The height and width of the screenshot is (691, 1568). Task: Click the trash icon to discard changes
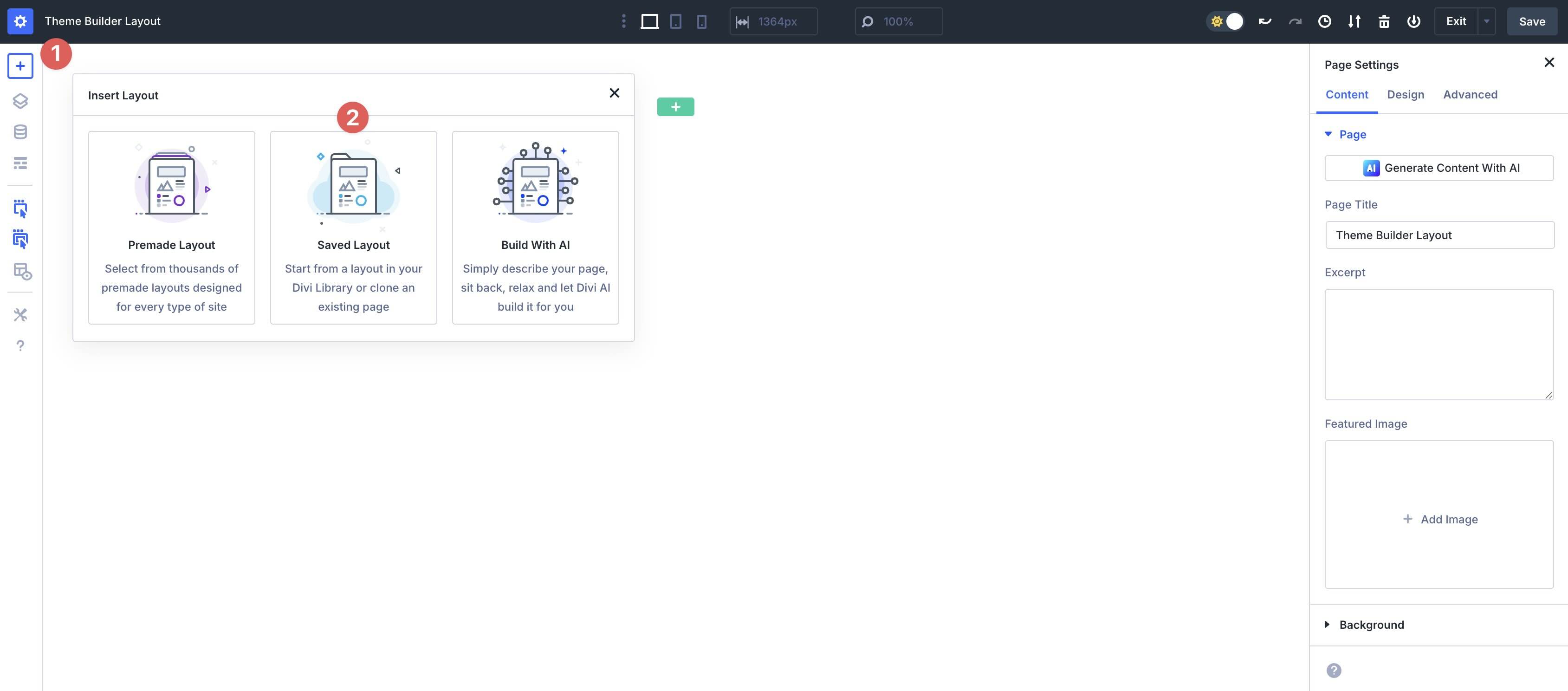coord(1384,21)
